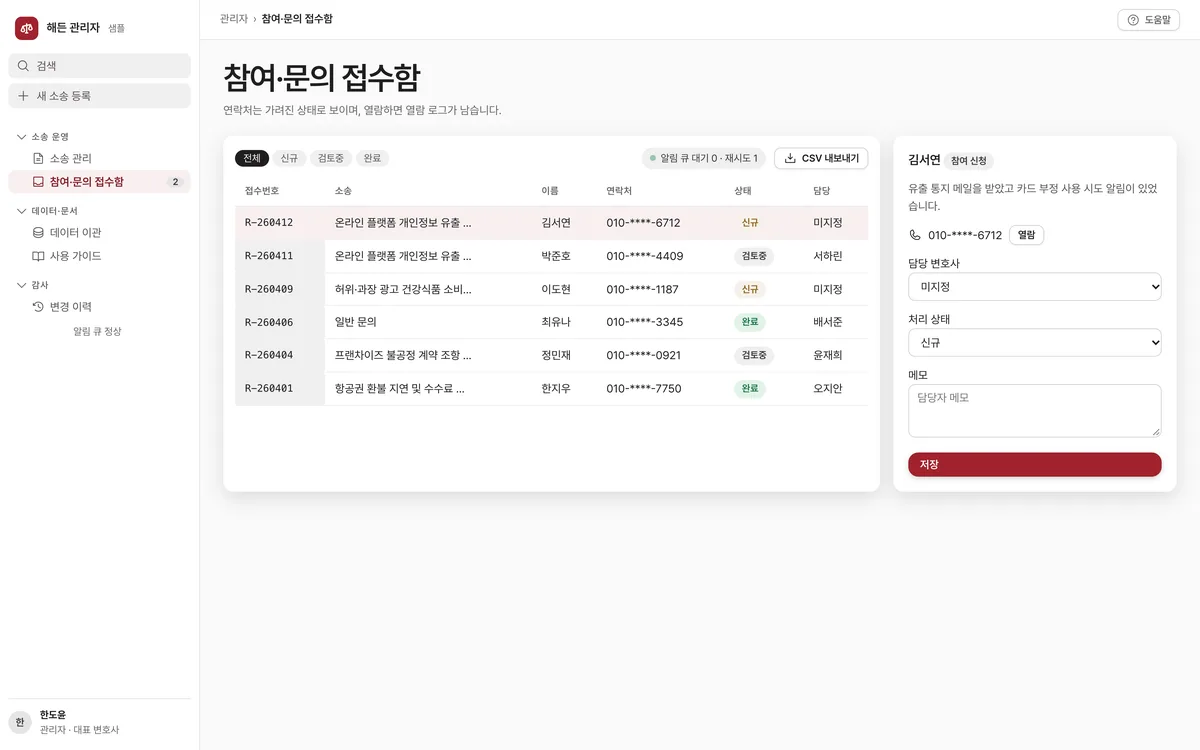The width and height of the screenshot is (1200, 750).
Task: Click the 일반 문의 cell
Action: tap(355, 322)
